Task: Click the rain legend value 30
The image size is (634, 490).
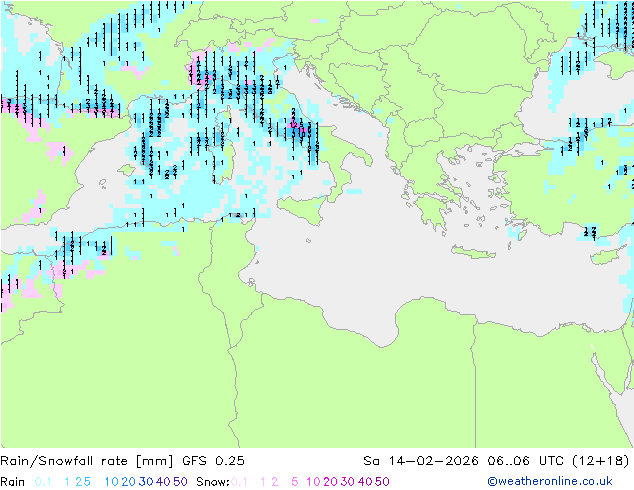Action: 146,482
